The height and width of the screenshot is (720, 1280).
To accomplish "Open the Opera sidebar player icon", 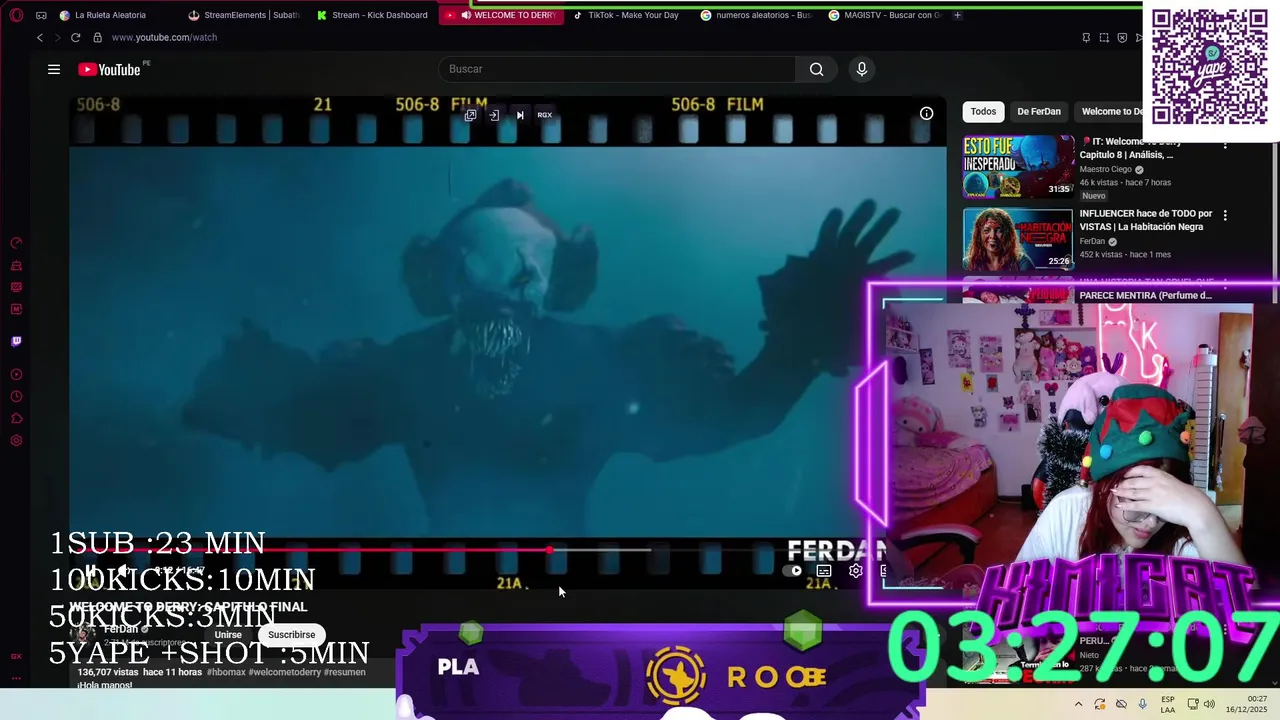I will pos(16,375).
